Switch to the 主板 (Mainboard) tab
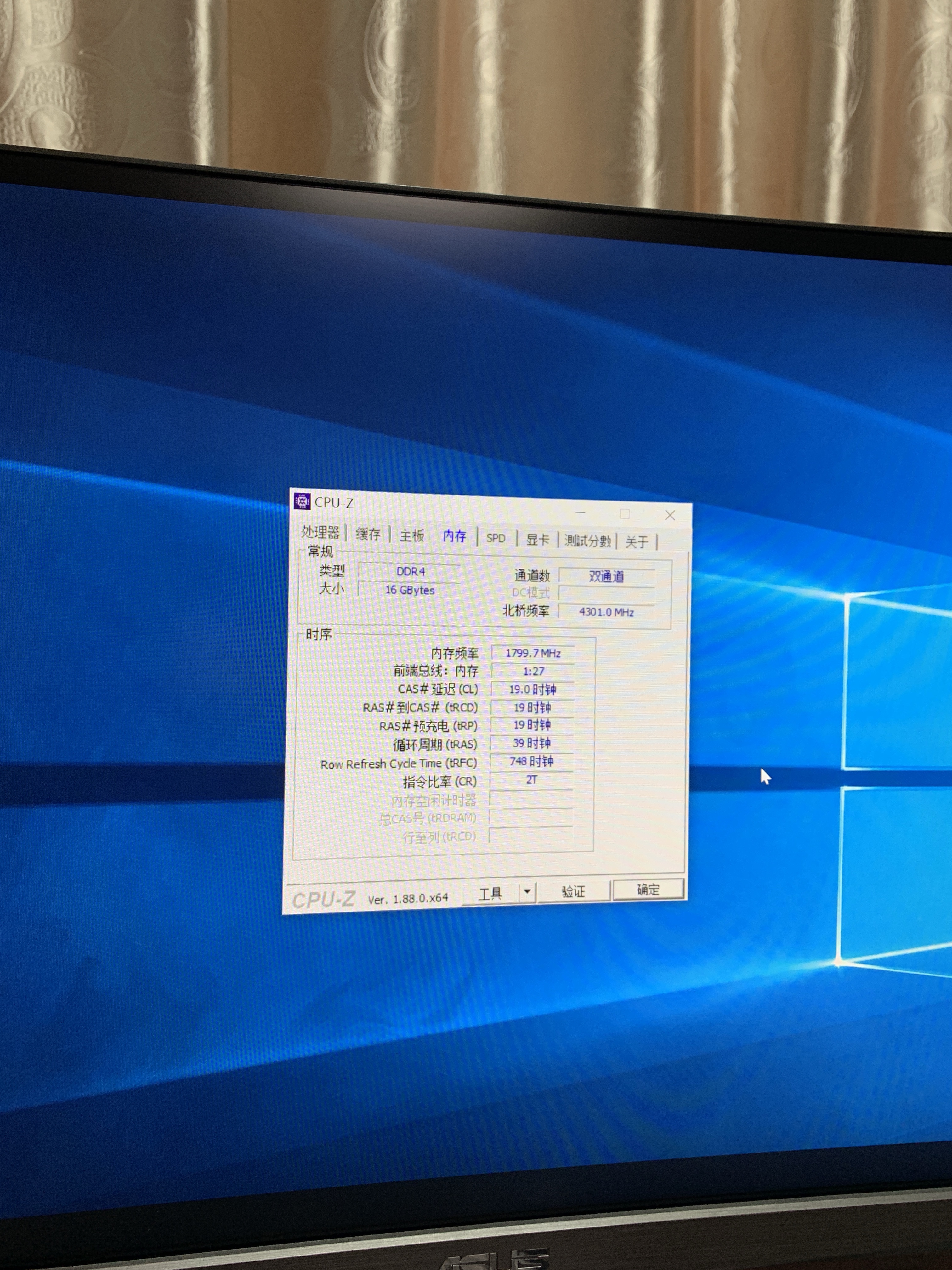The height and width of the screenshot is (1270, 952). click(x=411, y=536)
